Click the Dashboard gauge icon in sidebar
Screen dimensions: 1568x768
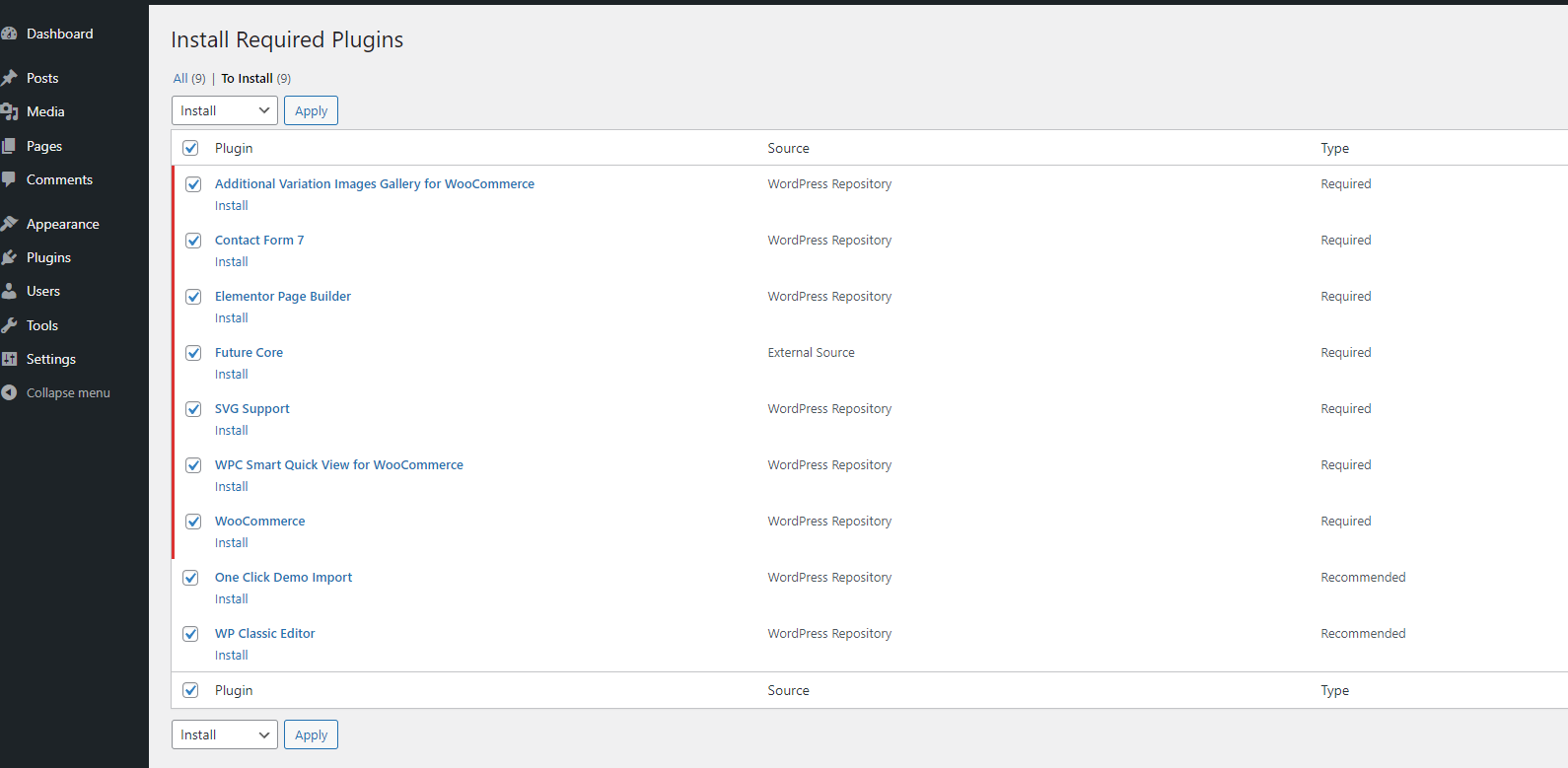[10, 34]
